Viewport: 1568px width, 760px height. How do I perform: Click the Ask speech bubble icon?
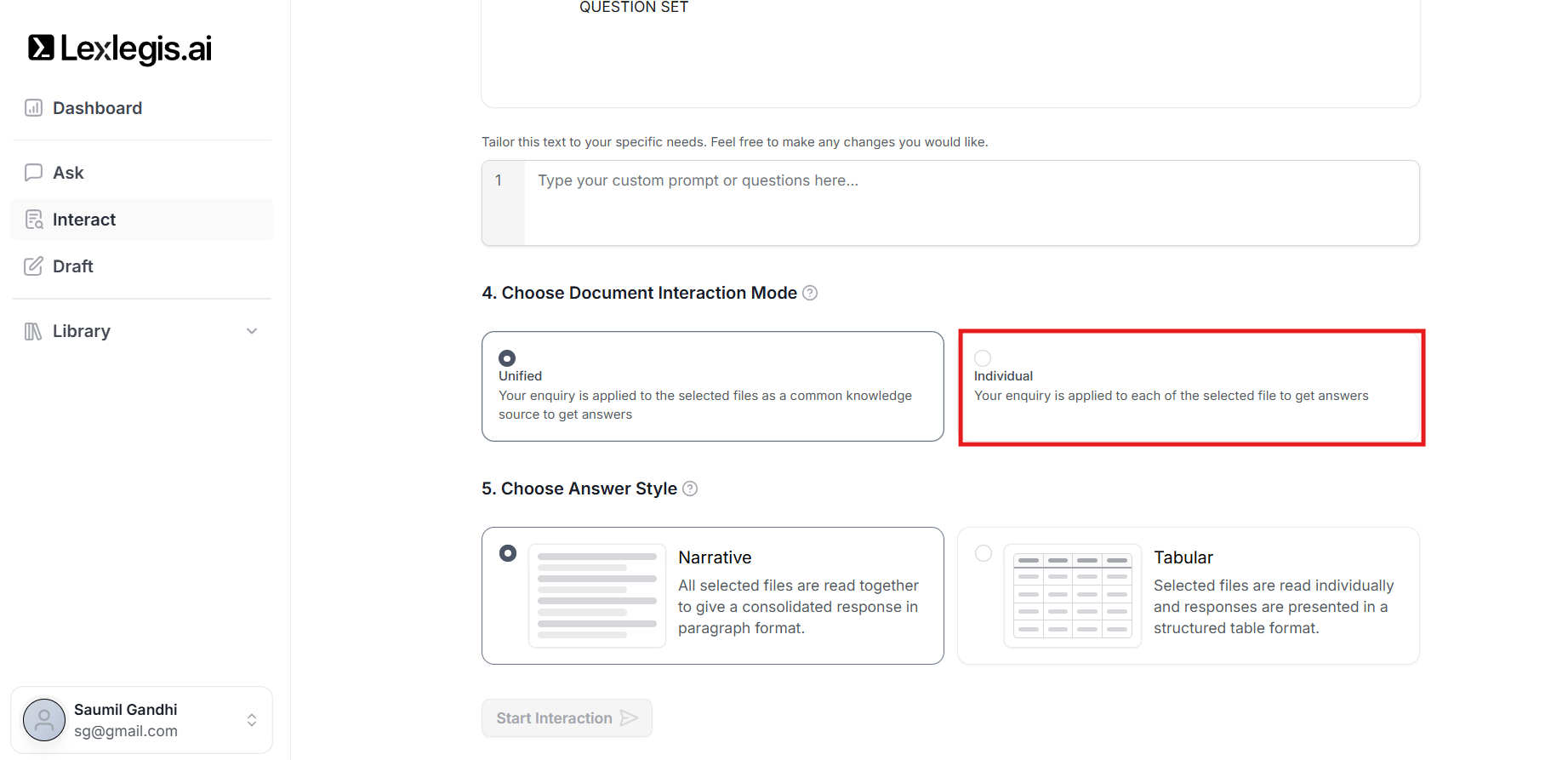click(33, 173)
